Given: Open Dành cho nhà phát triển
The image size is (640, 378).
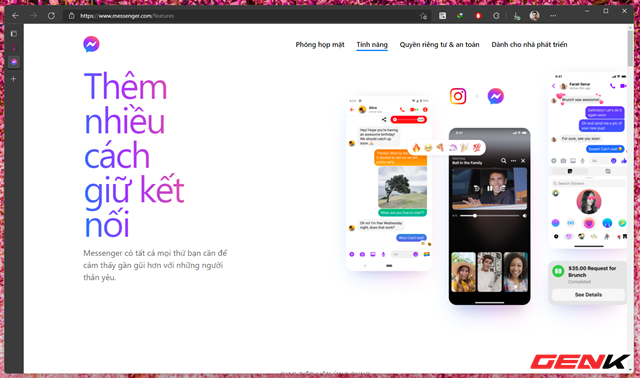Looking at the screenshot, I should coord(529,44).
